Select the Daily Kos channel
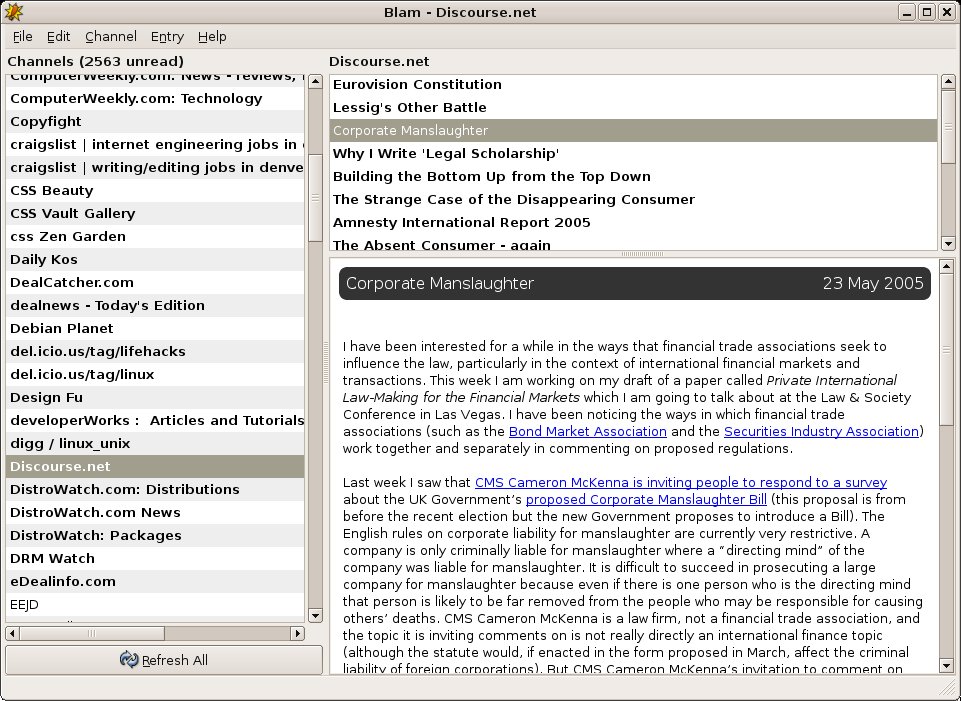The width and height of the screenshot is (961, 701). 155,259
